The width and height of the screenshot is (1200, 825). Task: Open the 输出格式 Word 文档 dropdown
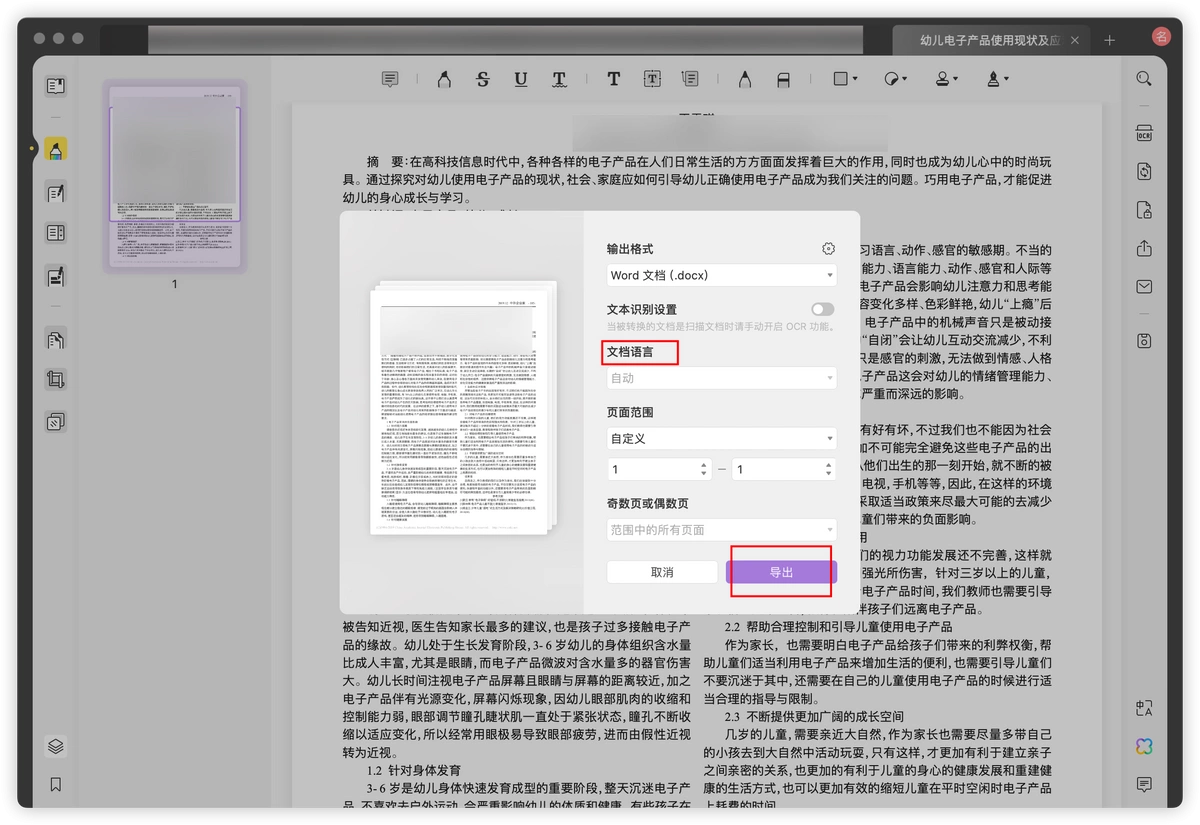coord(722,275)
